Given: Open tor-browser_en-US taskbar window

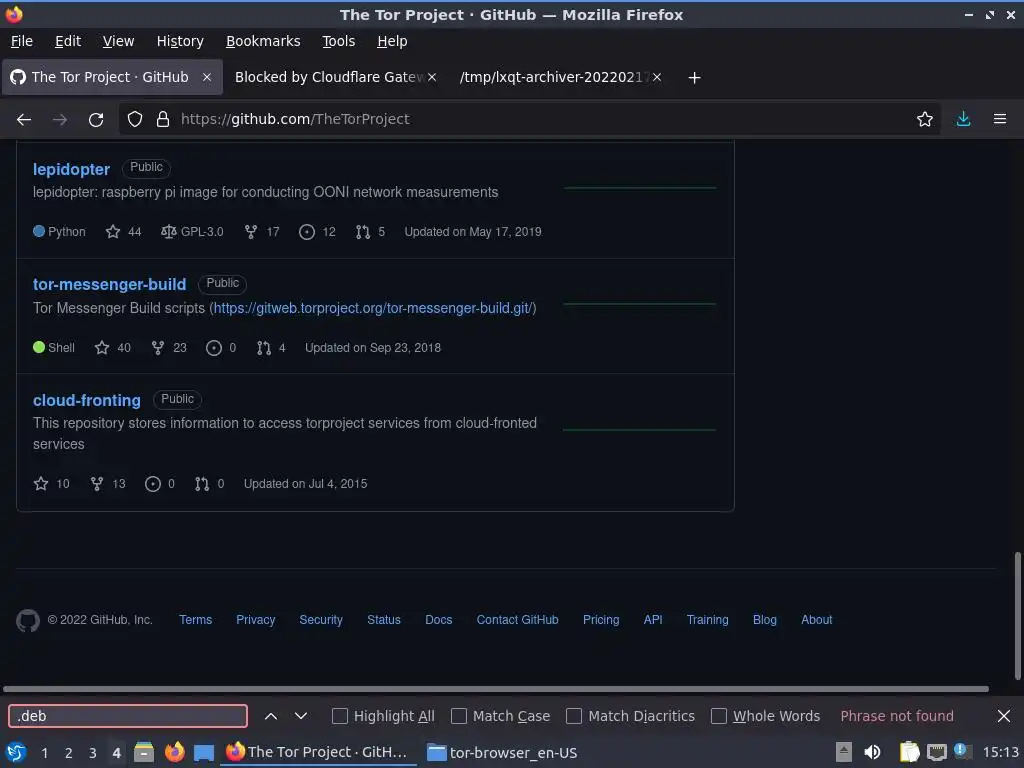Looking at the screenshot, I should pyautogui.click(x=502, y=753).
